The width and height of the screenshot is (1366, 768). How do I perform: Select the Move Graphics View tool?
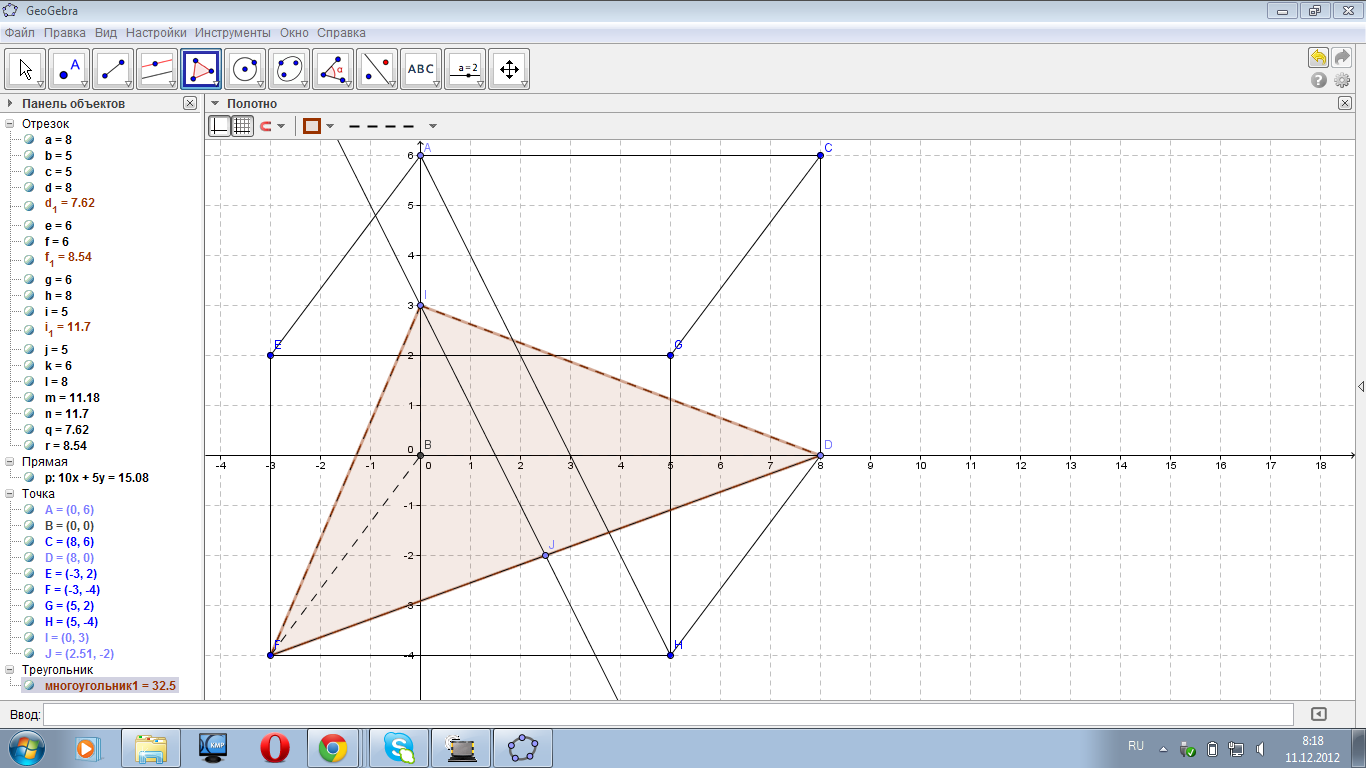pos(509,69)
